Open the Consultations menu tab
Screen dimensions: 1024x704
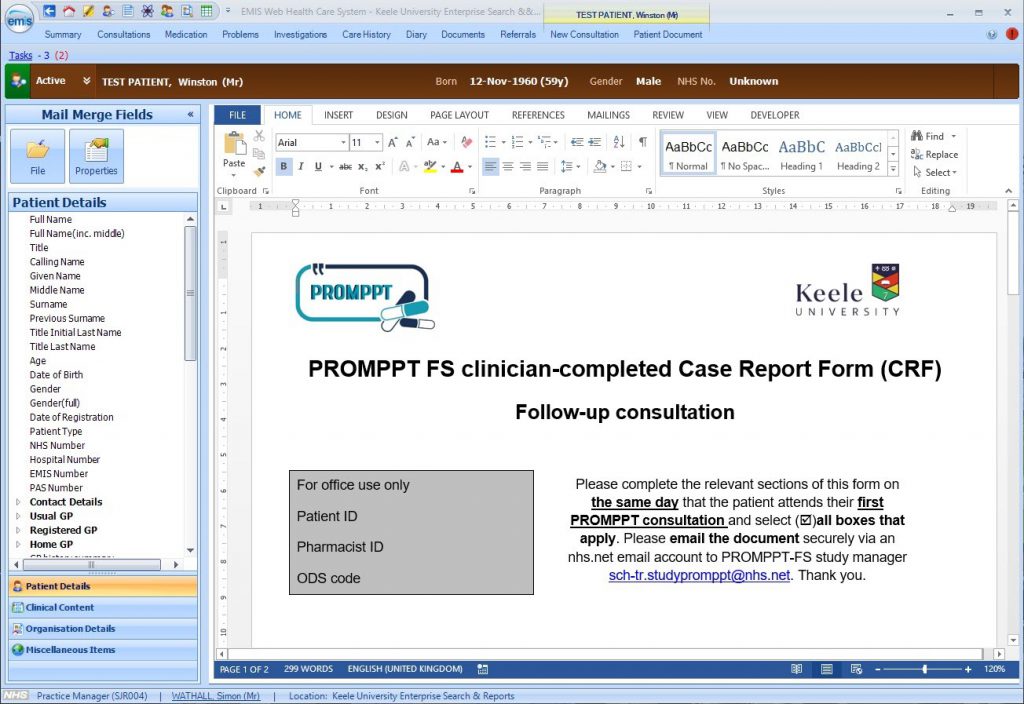pos(123,34)
